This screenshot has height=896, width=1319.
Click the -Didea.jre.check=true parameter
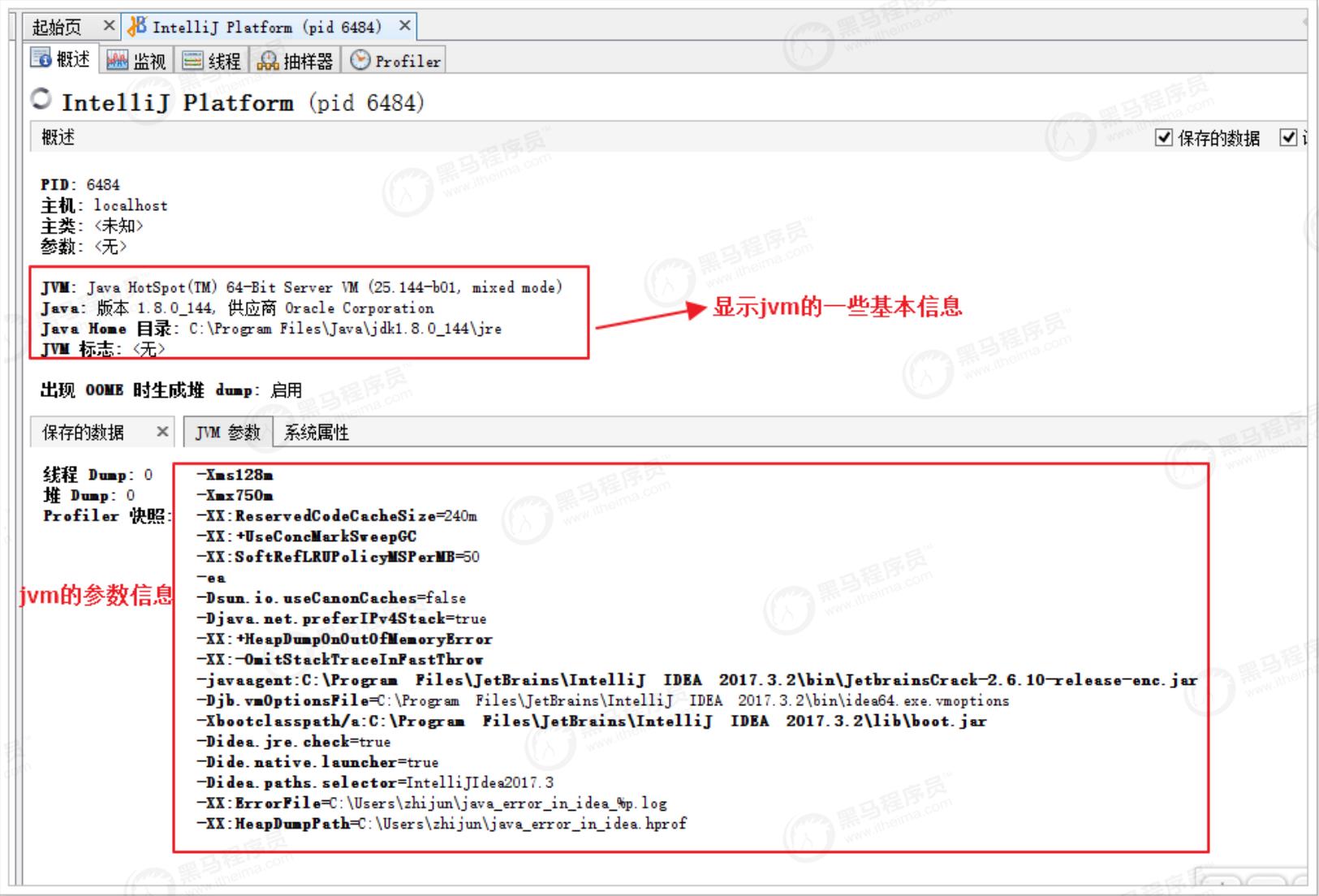click(294, 742)
